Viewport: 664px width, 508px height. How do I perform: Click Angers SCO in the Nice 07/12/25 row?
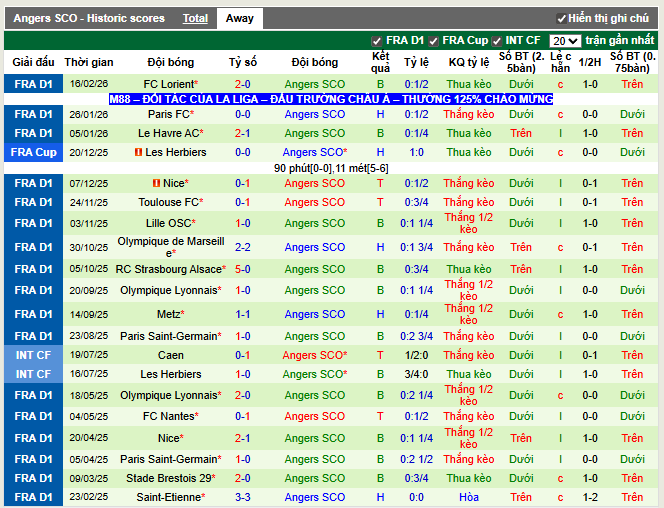coord(315,183)
